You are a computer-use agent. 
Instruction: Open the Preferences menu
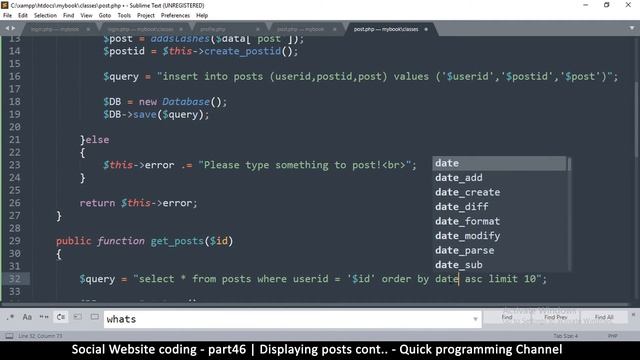(175, 16)
